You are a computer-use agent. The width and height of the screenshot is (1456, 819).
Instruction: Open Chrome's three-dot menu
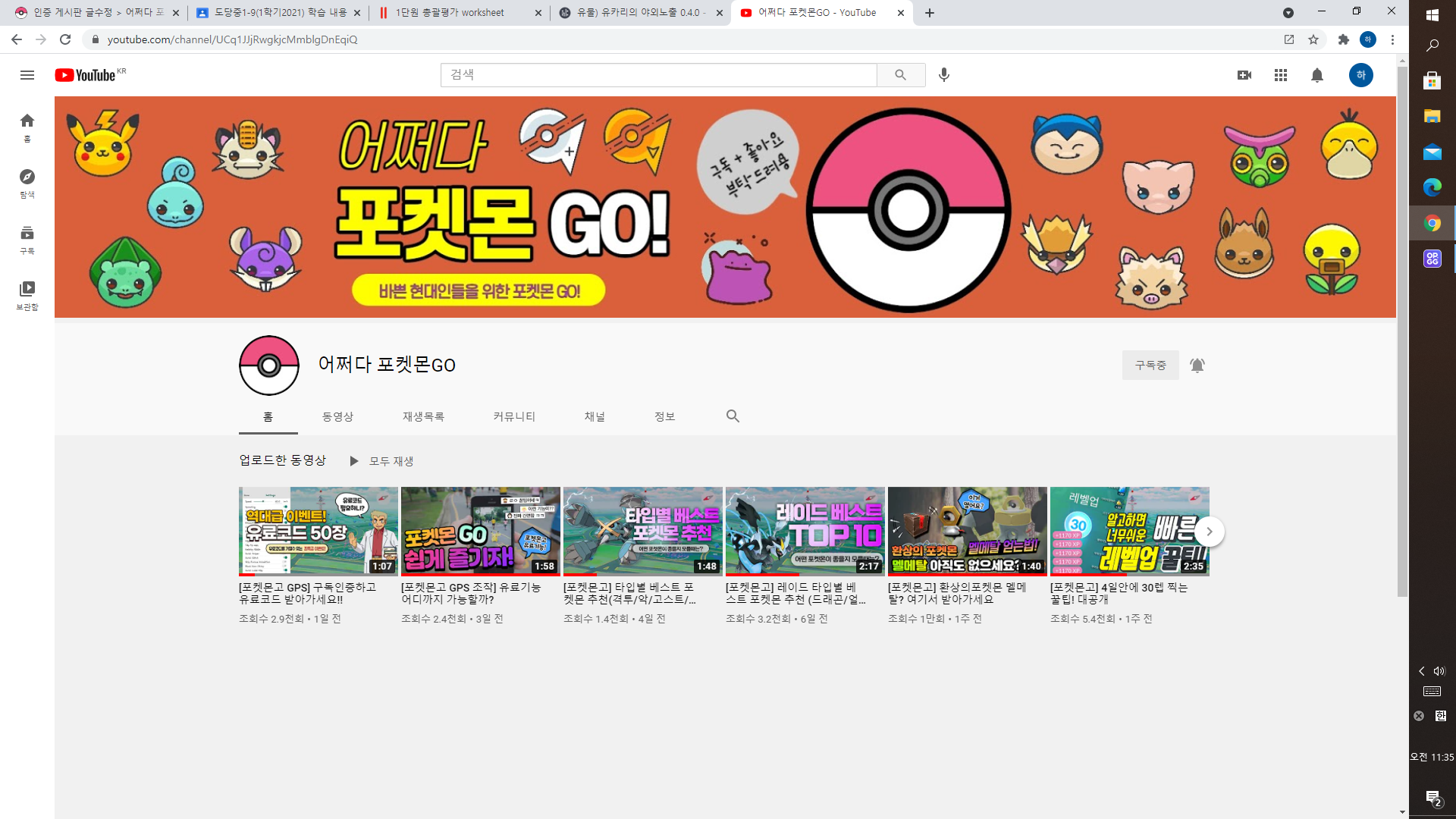1392,39
